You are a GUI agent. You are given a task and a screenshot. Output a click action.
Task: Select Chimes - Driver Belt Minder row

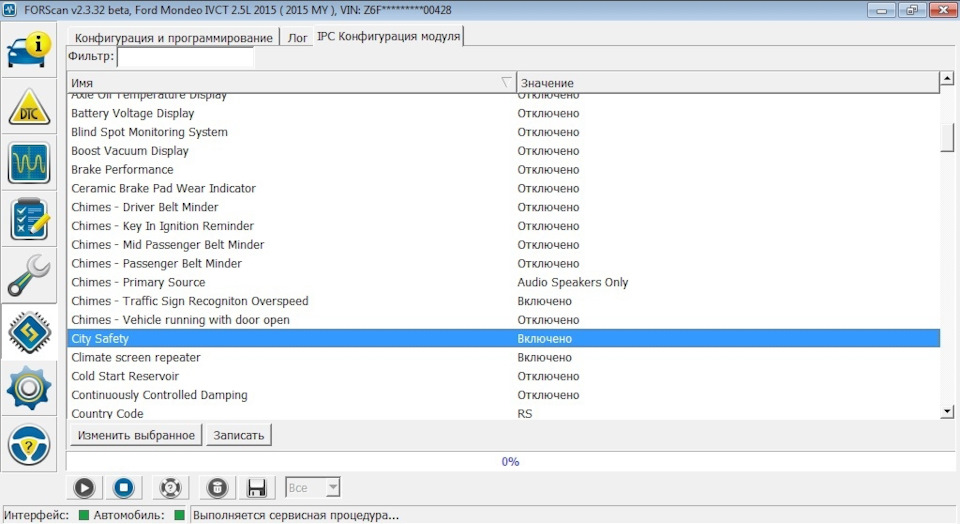503,207
